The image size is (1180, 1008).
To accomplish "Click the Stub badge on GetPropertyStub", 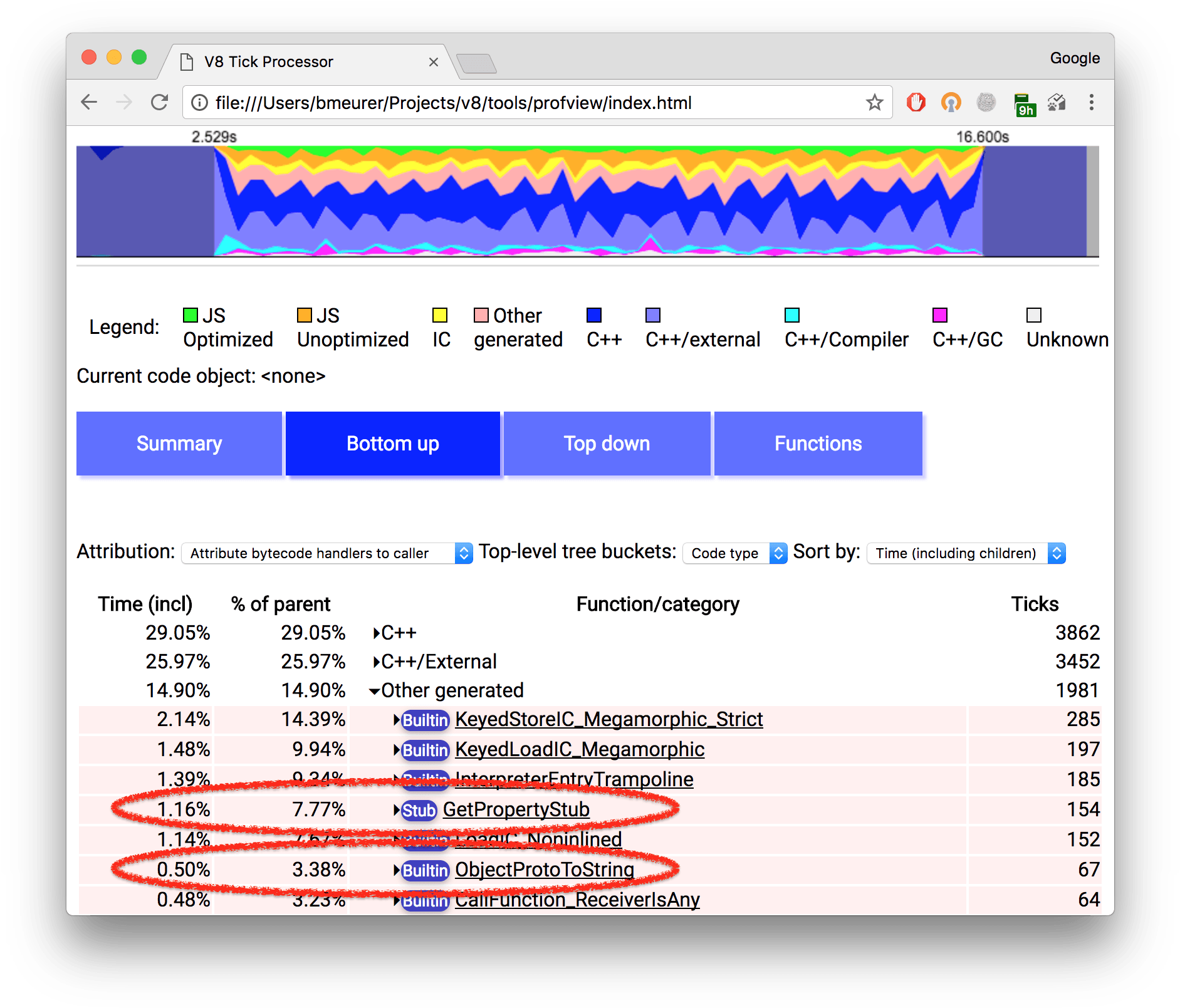I will click(419, 811).
